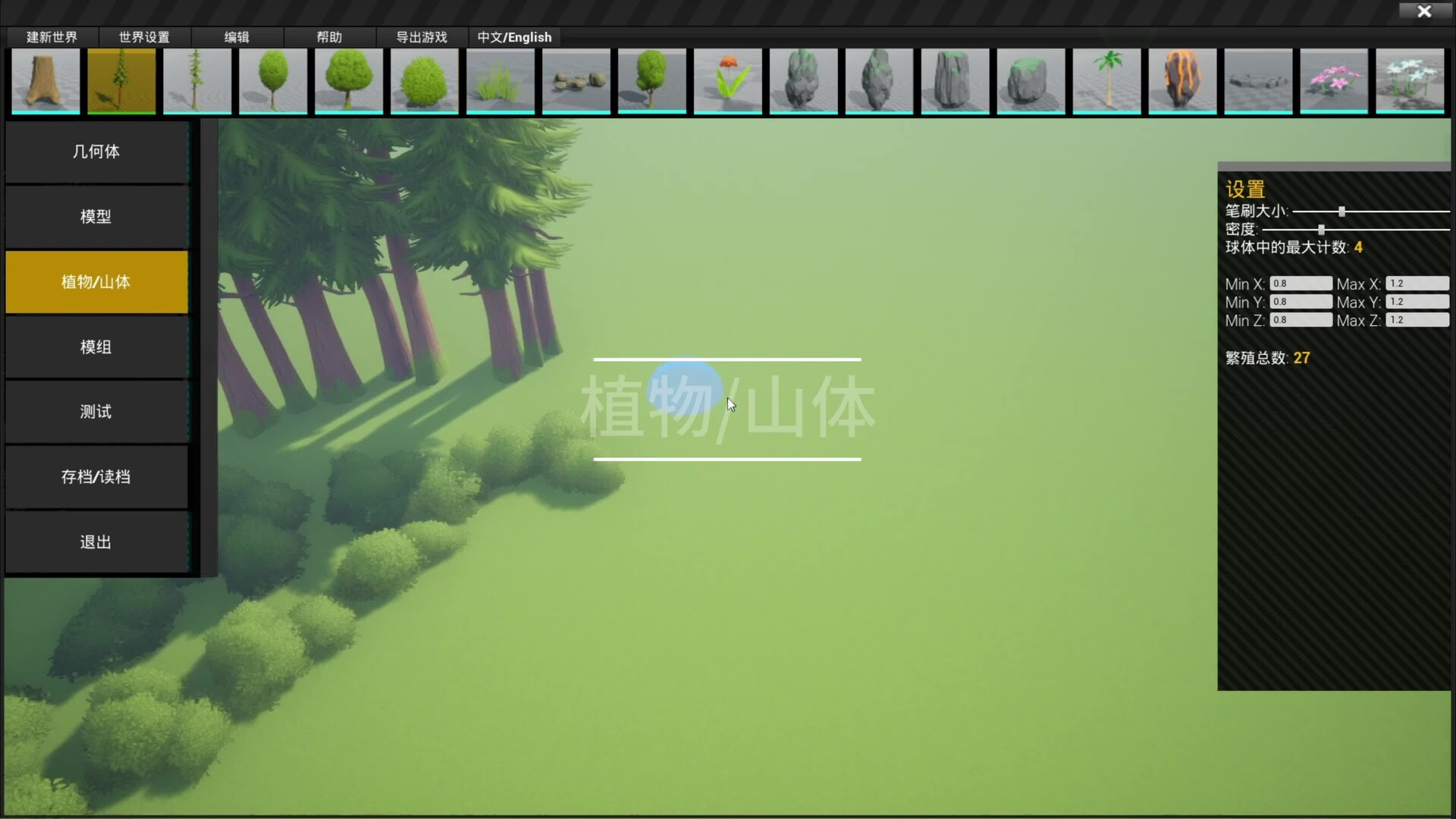
Task: Select the round green bush thumbnail
Action: point(424,80)
